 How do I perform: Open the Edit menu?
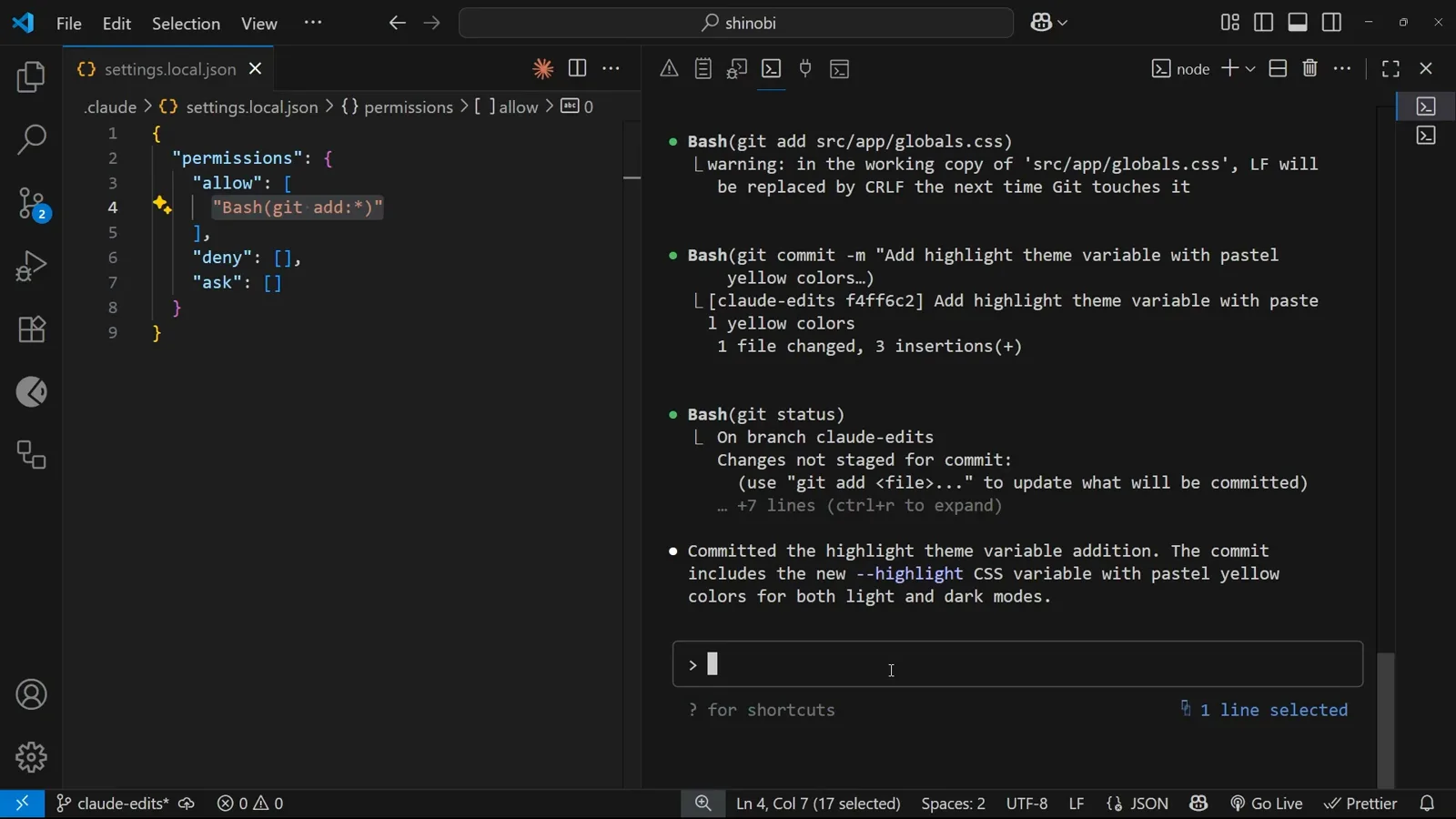pos(116,24)
